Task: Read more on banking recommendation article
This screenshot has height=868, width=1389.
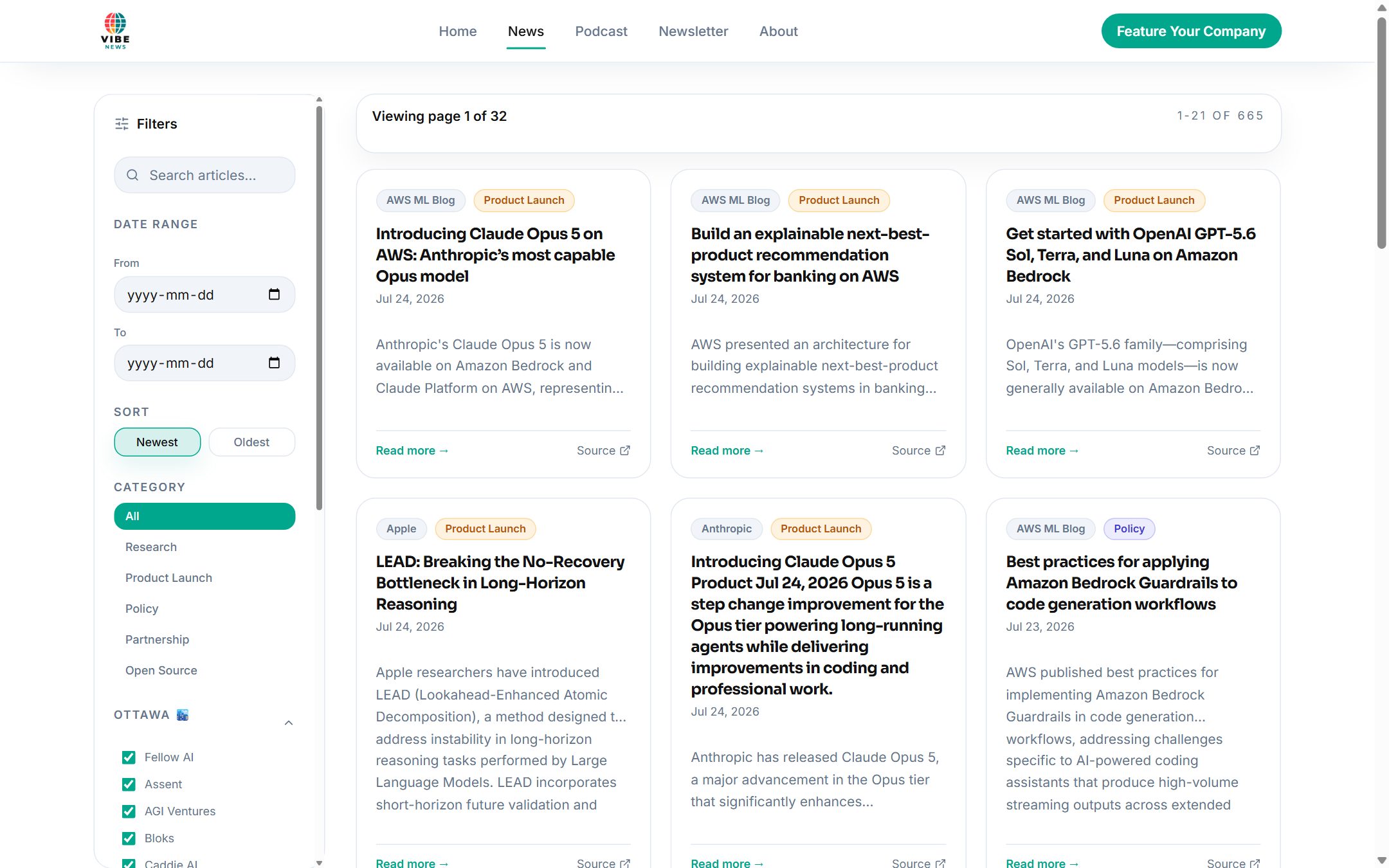Action: (x=727, y=451)
